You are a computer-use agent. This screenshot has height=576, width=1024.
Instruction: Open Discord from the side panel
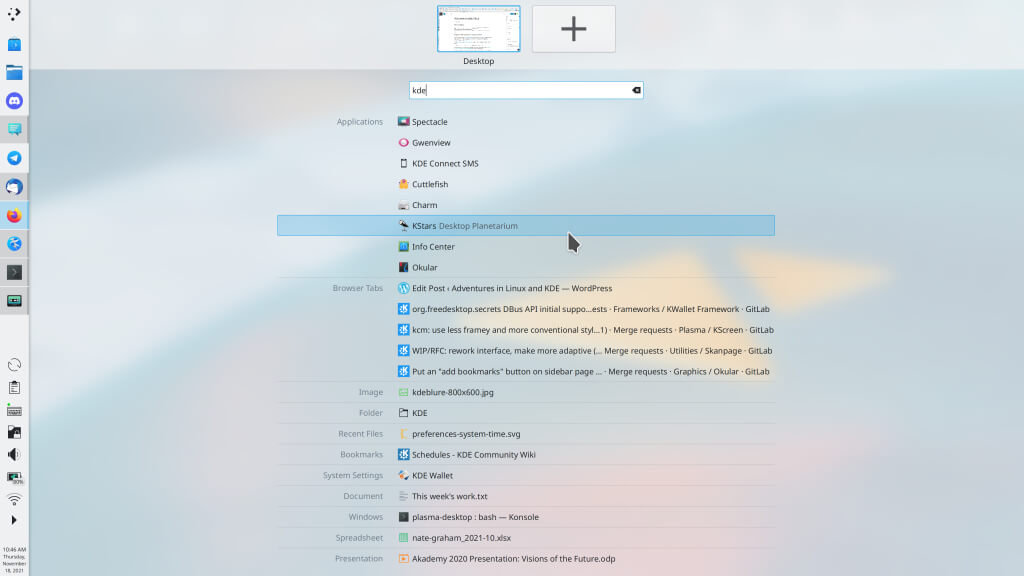pos(14,101)
